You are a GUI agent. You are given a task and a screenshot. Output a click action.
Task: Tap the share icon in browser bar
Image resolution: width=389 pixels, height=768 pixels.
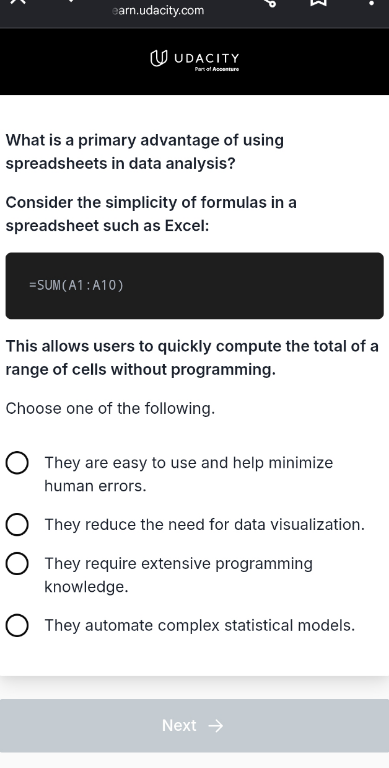click(270, 2)
